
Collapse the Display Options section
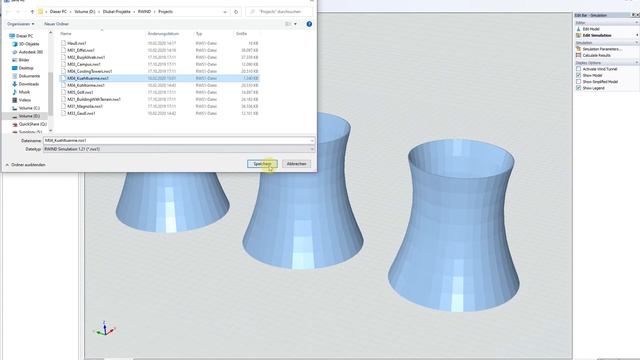[636, 63]
